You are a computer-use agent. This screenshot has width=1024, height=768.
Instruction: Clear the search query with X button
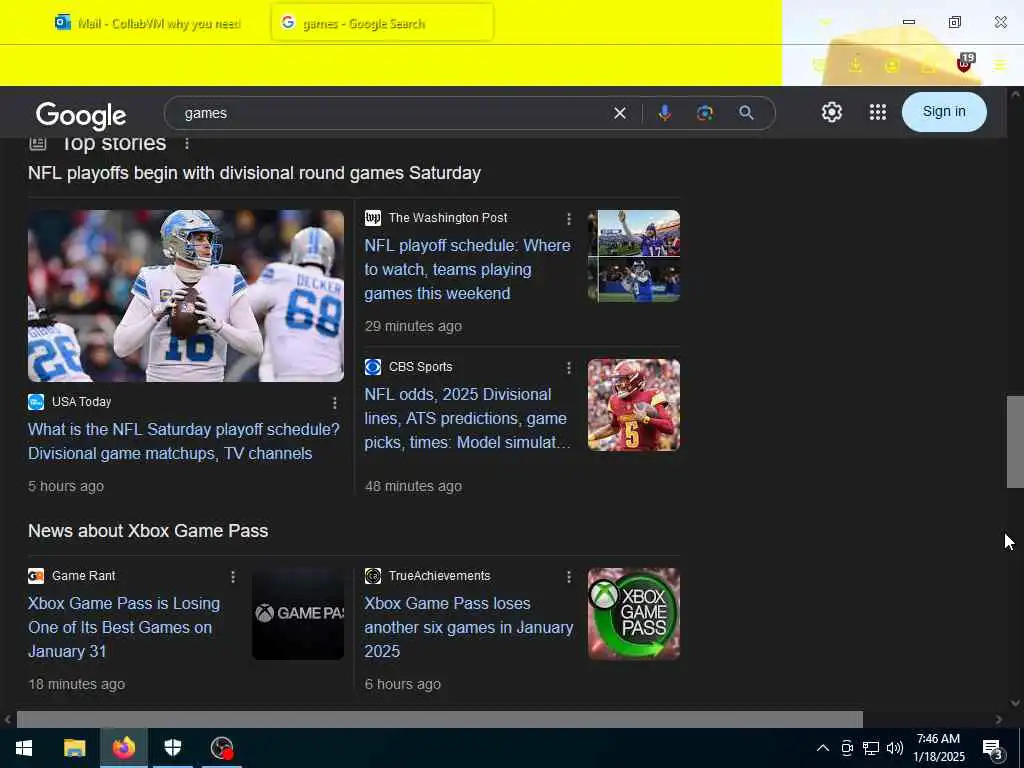pos(620,113)
